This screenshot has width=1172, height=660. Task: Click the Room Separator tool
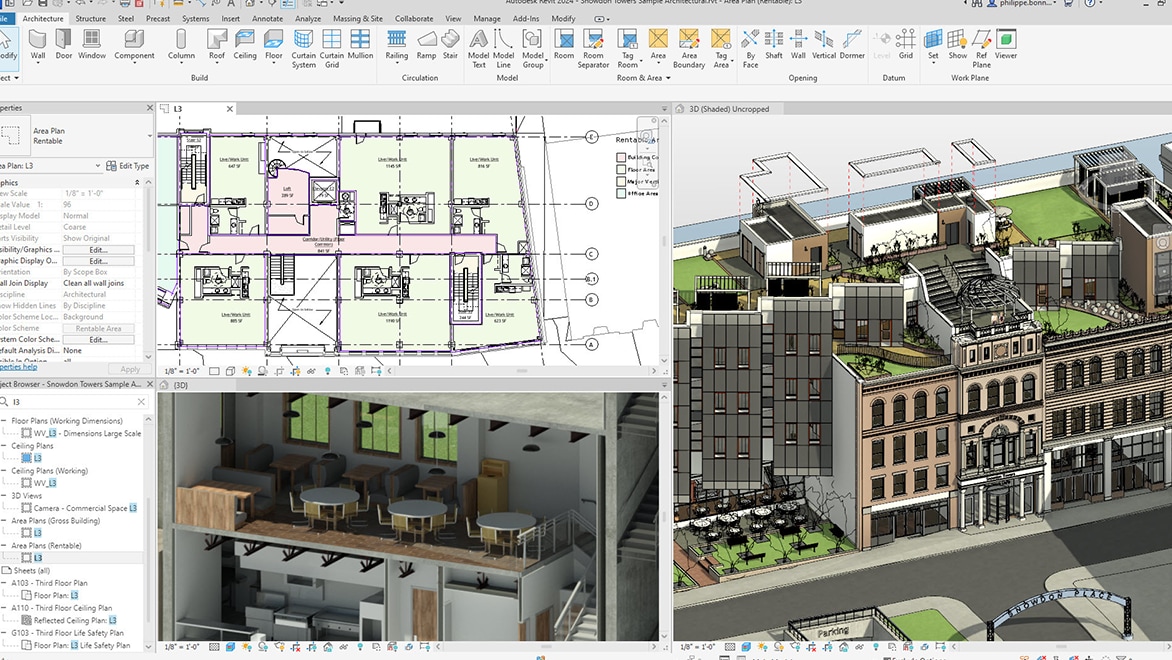(593, 49)
